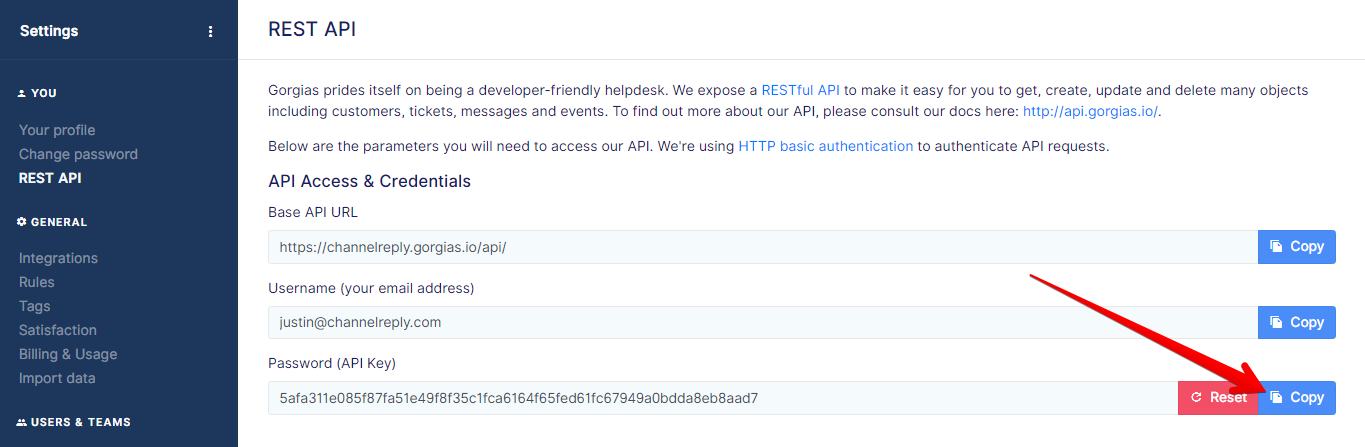Reset the API Key password
This screenshot has height=447, width=1365.
1218,397
